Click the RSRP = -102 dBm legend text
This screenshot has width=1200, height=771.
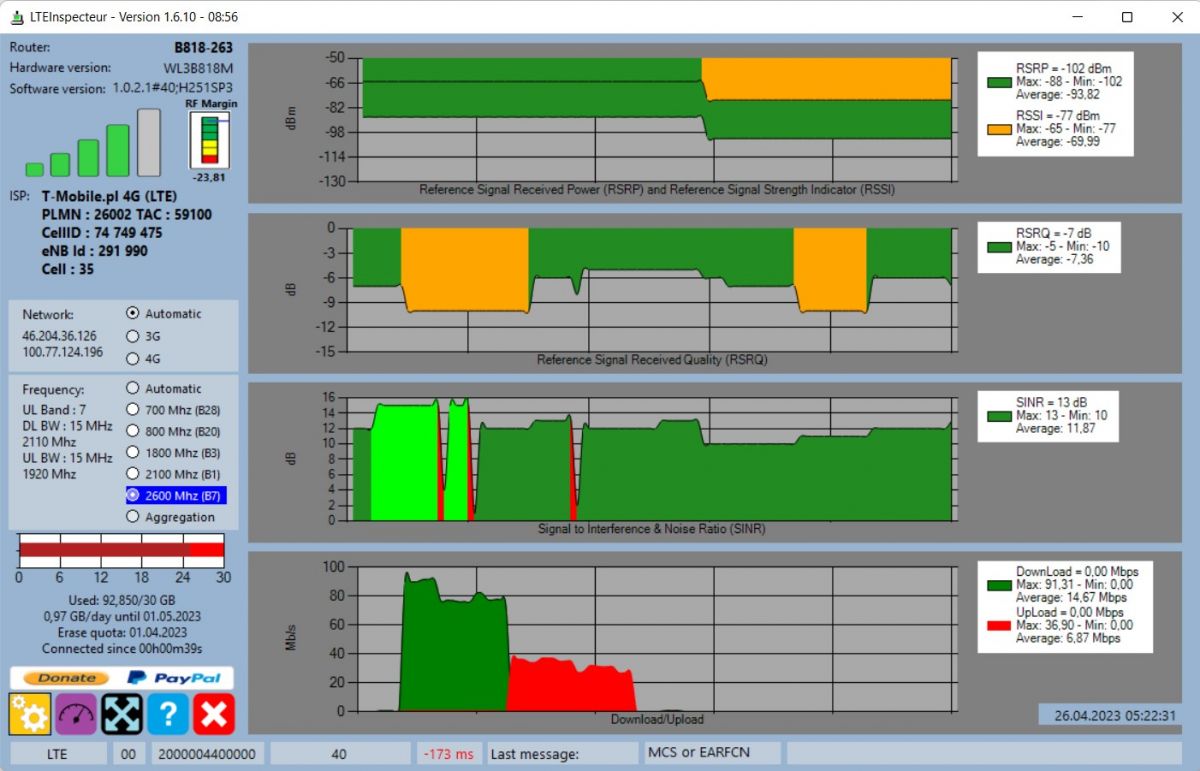(1063, 68)
